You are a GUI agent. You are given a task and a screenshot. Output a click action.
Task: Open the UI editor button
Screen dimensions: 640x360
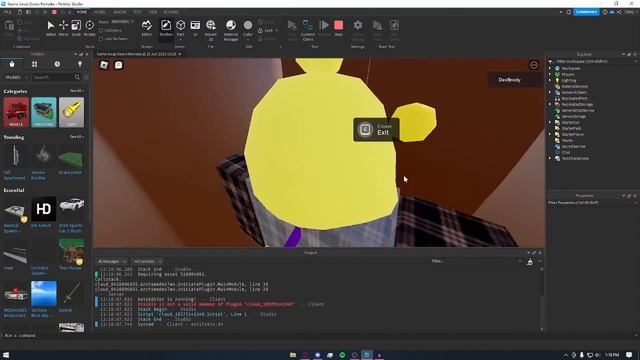coord(195,28)
